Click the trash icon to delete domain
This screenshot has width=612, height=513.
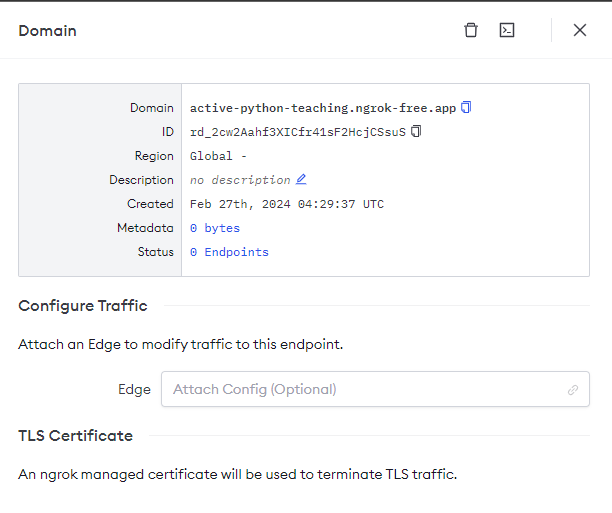471,30
